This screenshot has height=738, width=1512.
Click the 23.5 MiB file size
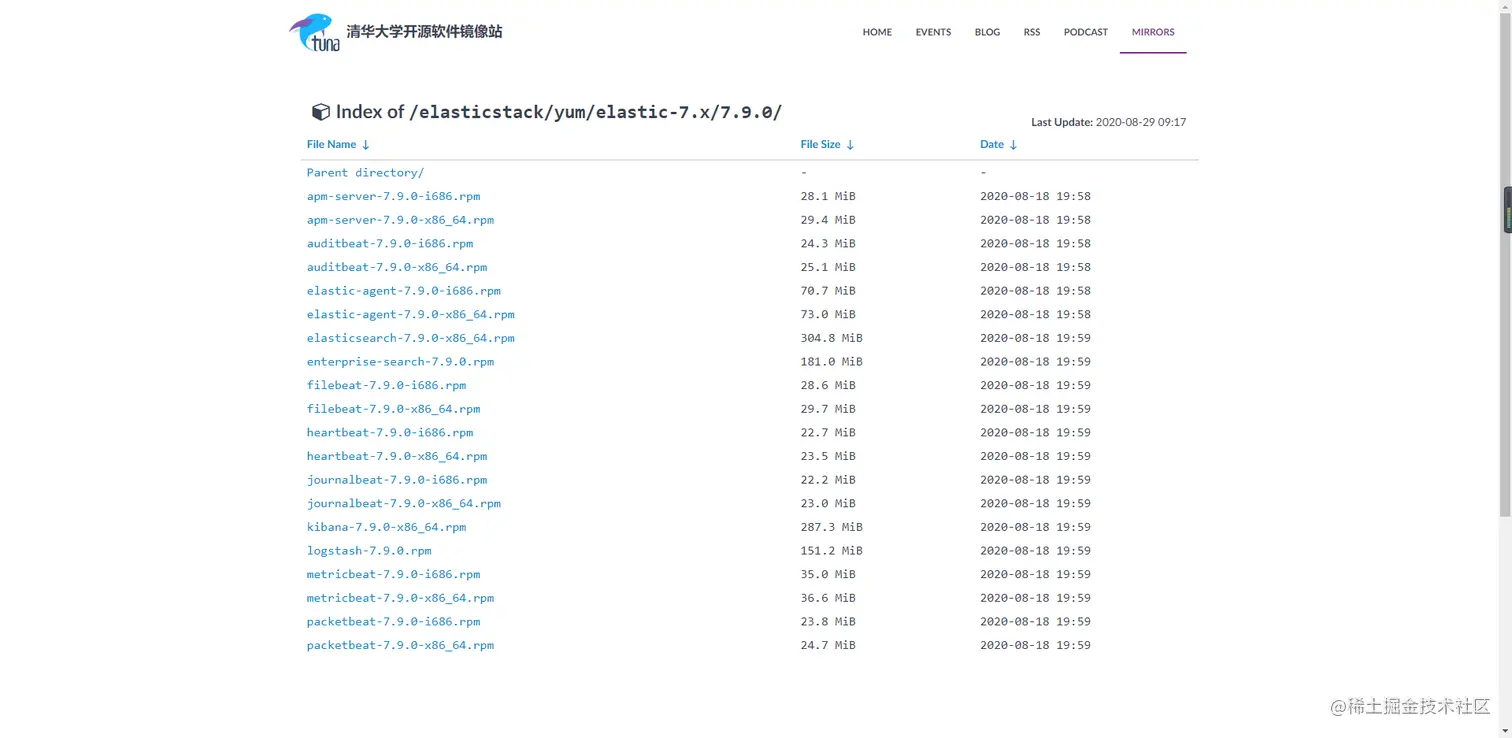coord(828,456)
